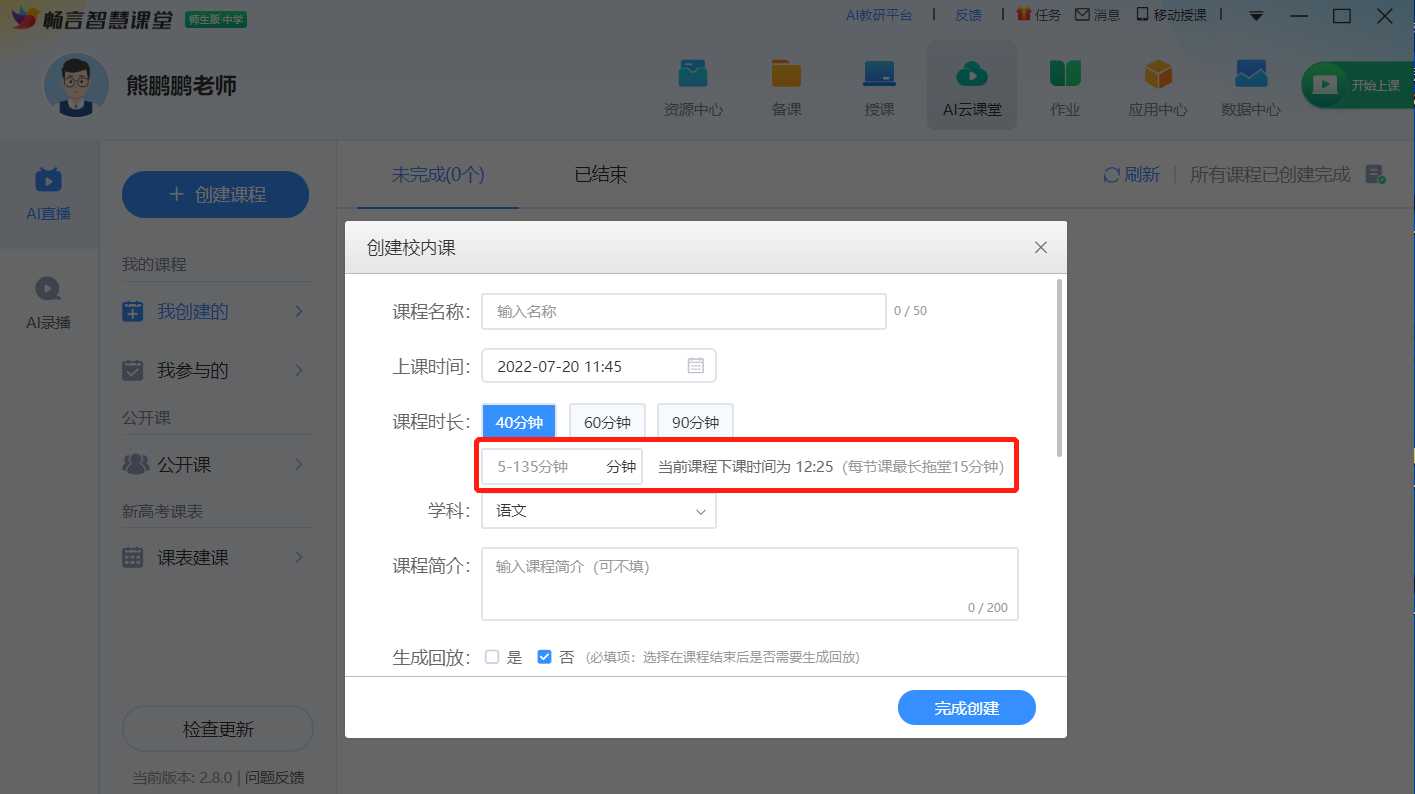This screenshot has height=794, width=1415.
Task: Click the 完成创建 button
Action: click(x=966, y=708)
